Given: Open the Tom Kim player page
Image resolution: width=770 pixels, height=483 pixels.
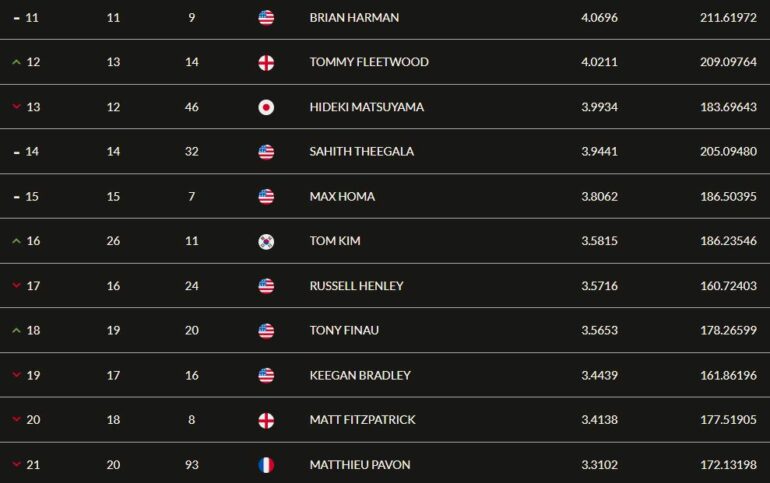Looking at the screenshot, I should 335,241.
